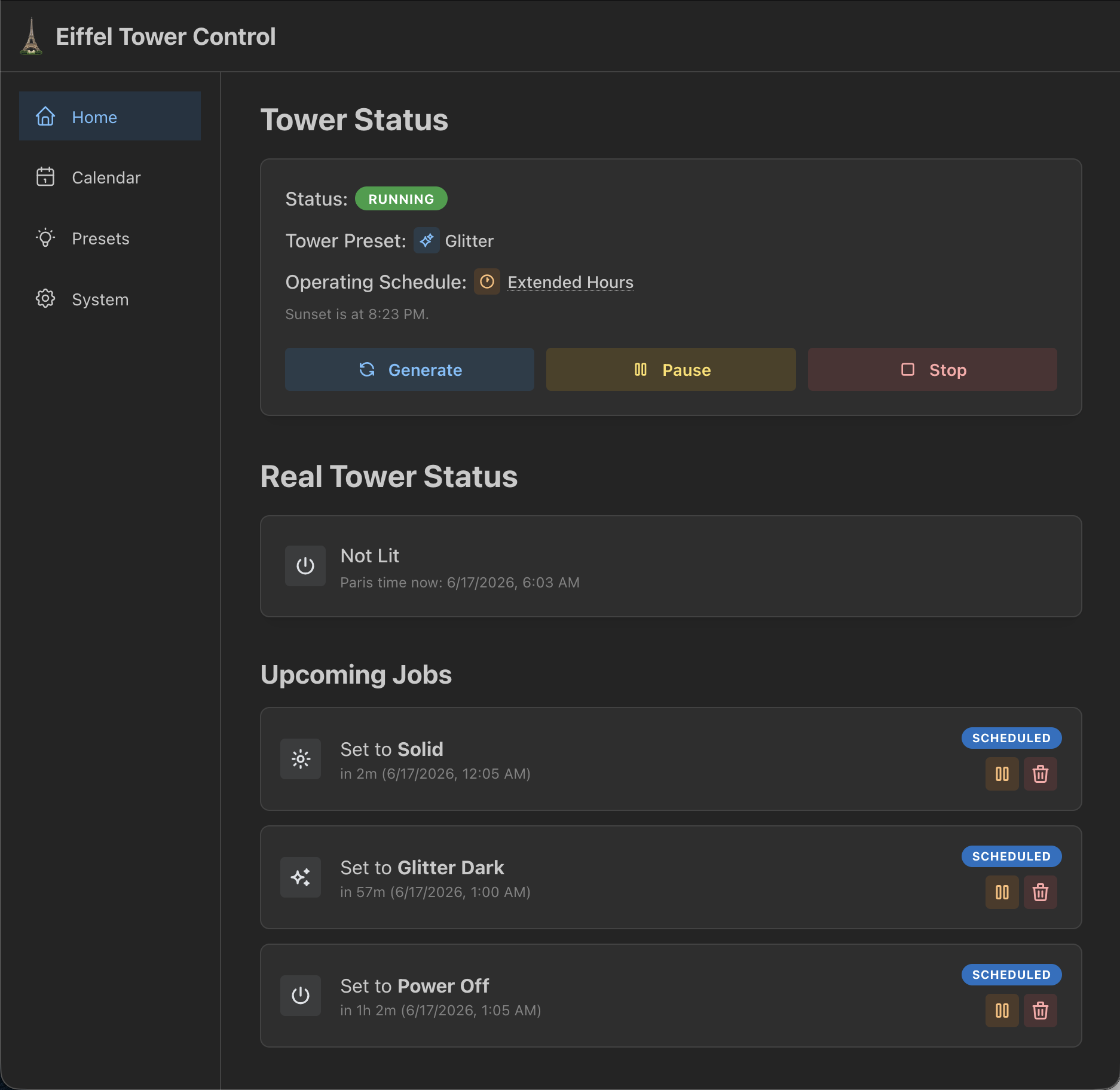1120x1090 pixels.
Task: Open the Calendar page
Action: (x=110, y=177)
